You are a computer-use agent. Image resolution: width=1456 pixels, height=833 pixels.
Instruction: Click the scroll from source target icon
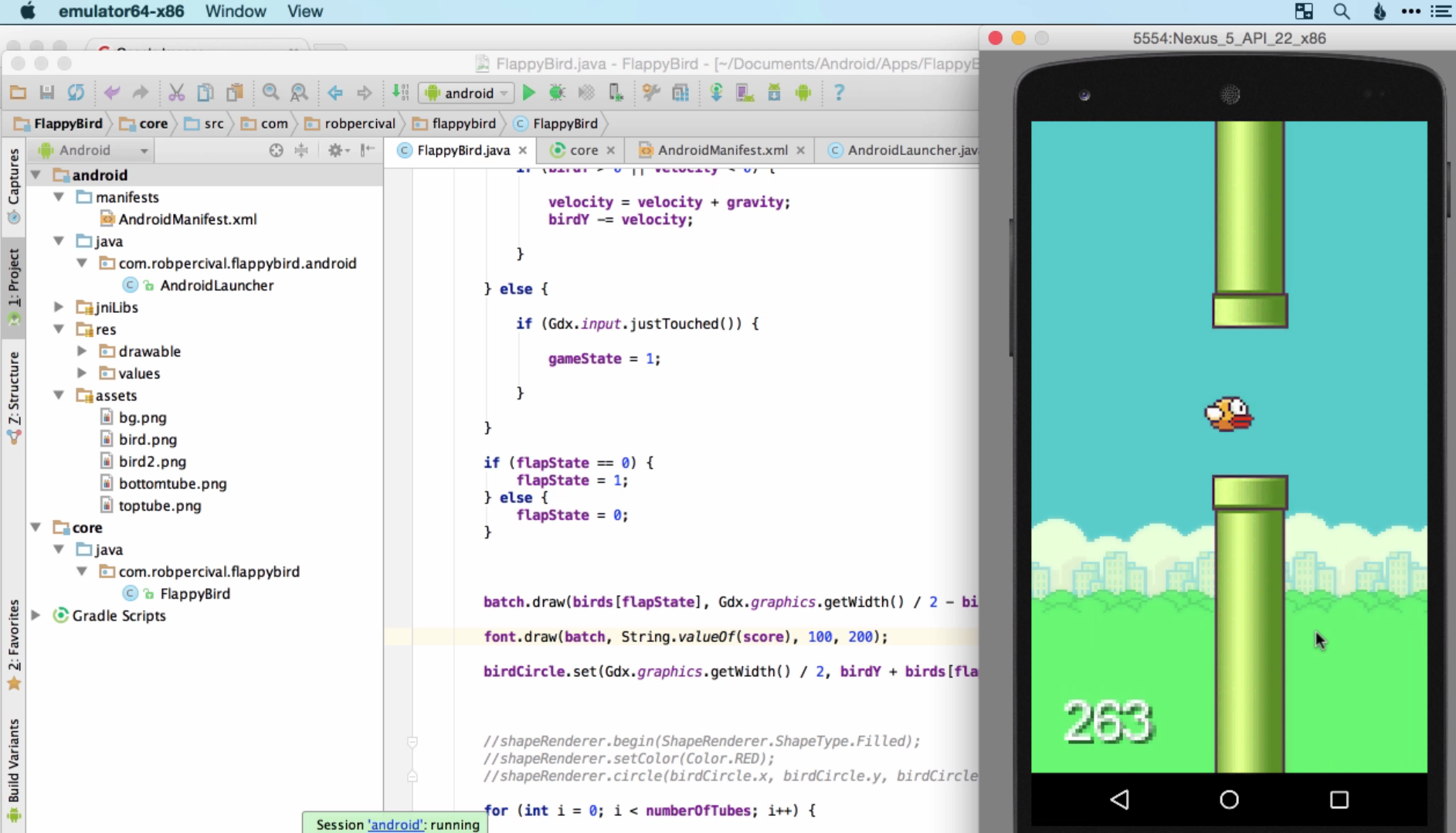click(276, 150)
